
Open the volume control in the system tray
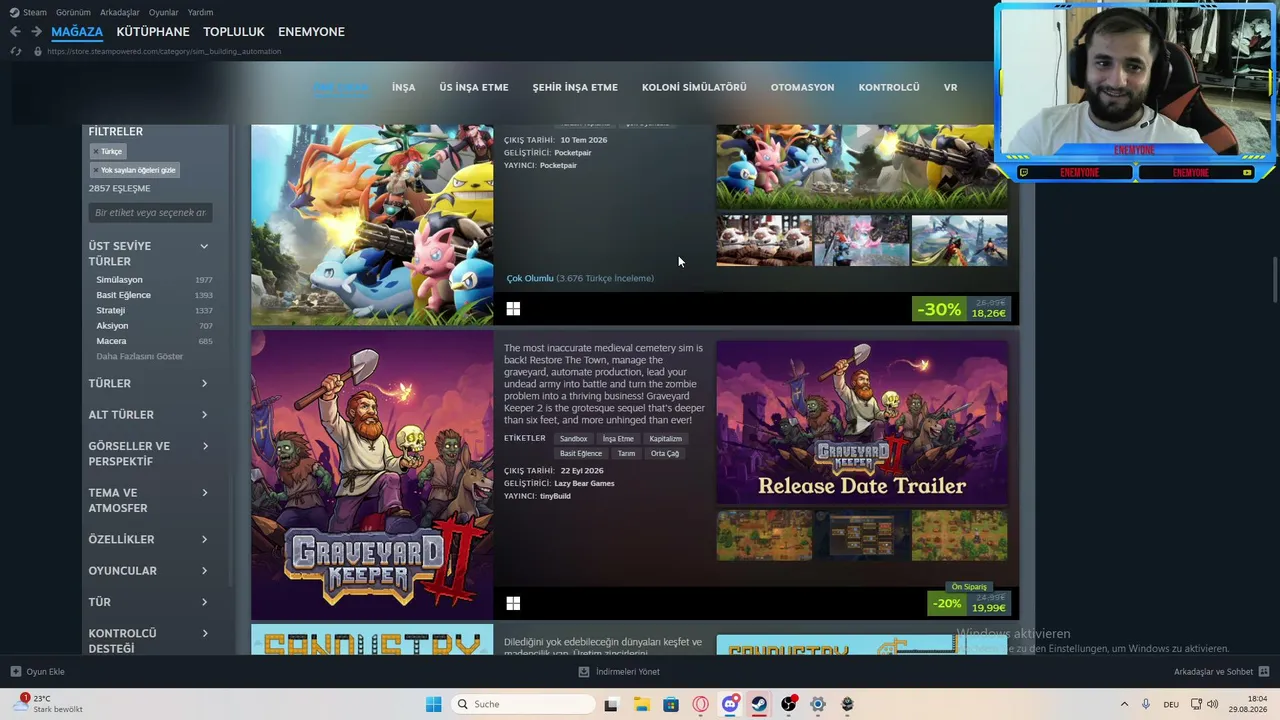[1213, 704]
